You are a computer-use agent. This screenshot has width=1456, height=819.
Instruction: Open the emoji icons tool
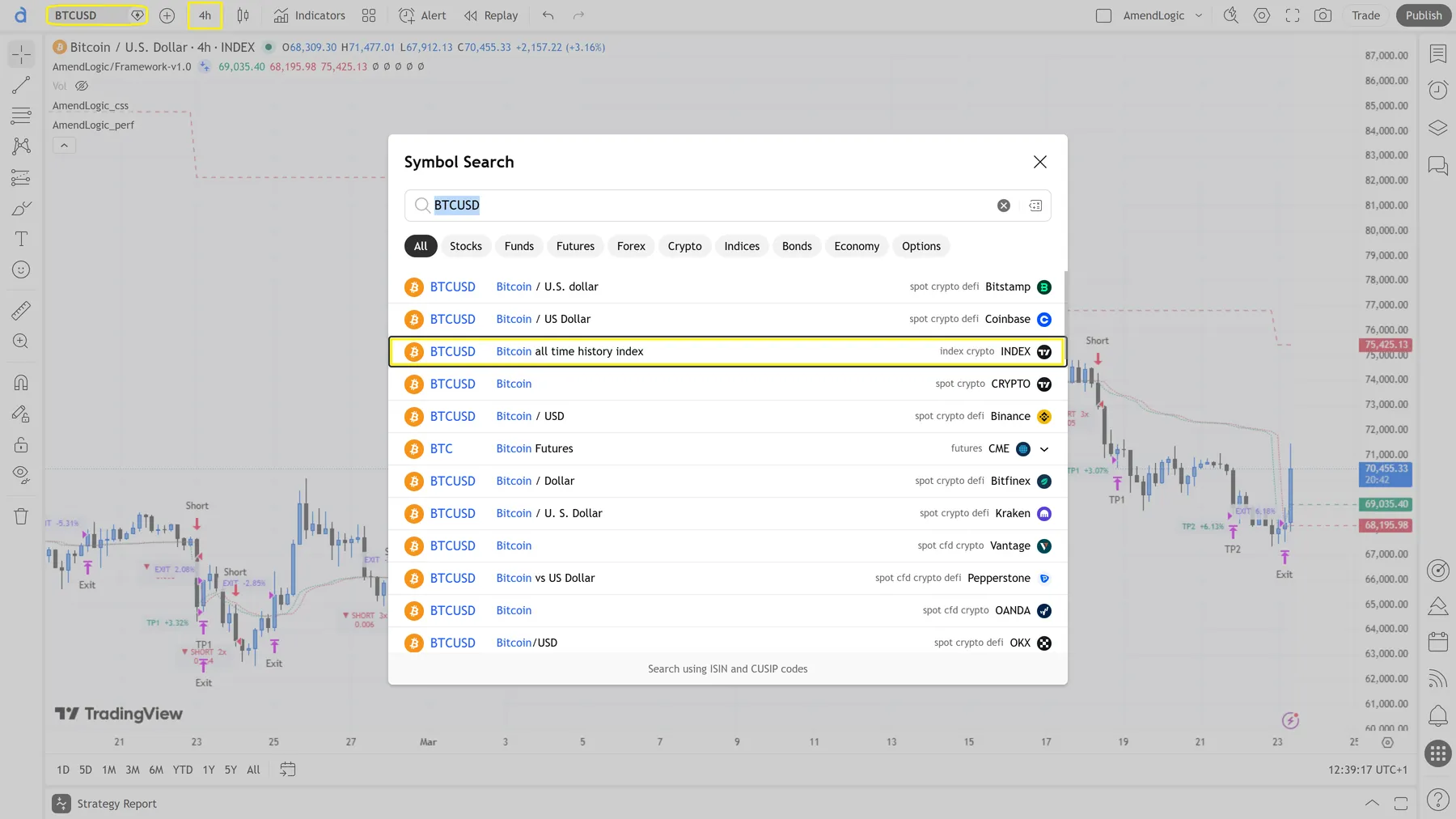[x=21, y=269]
